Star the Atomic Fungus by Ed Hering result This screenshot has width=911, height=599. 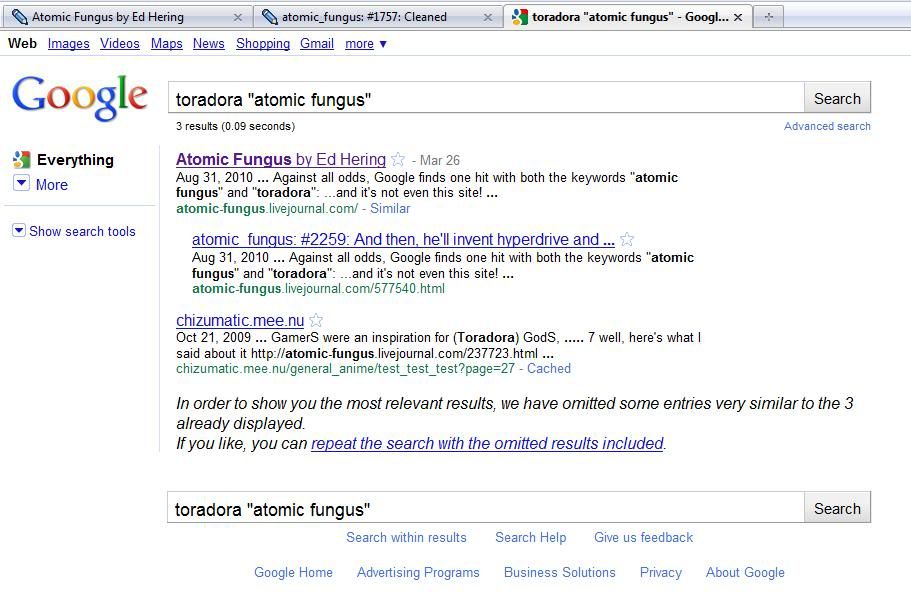tap(398, 159)
